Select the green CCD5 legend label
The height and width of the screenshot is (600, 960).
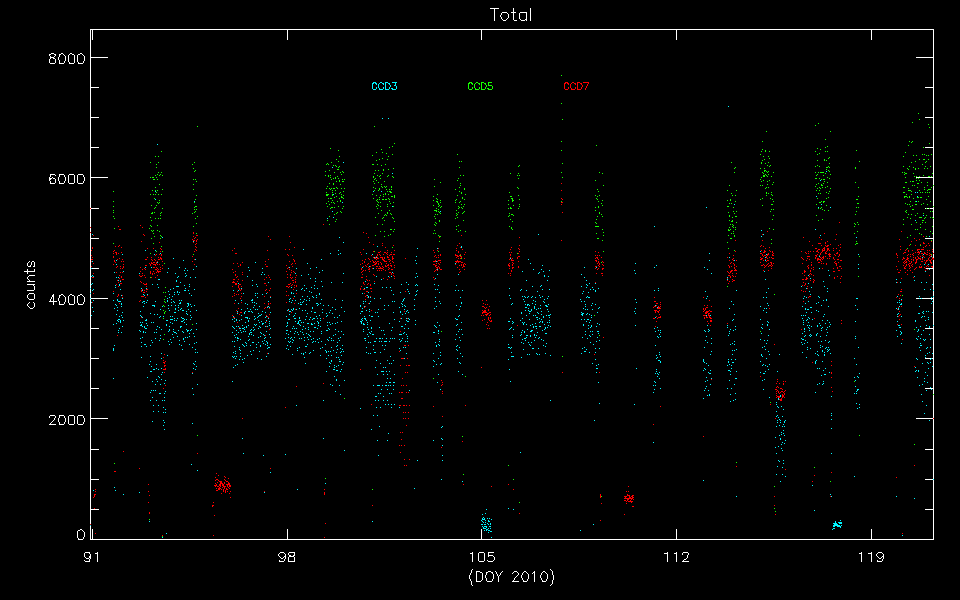[480, 86]
